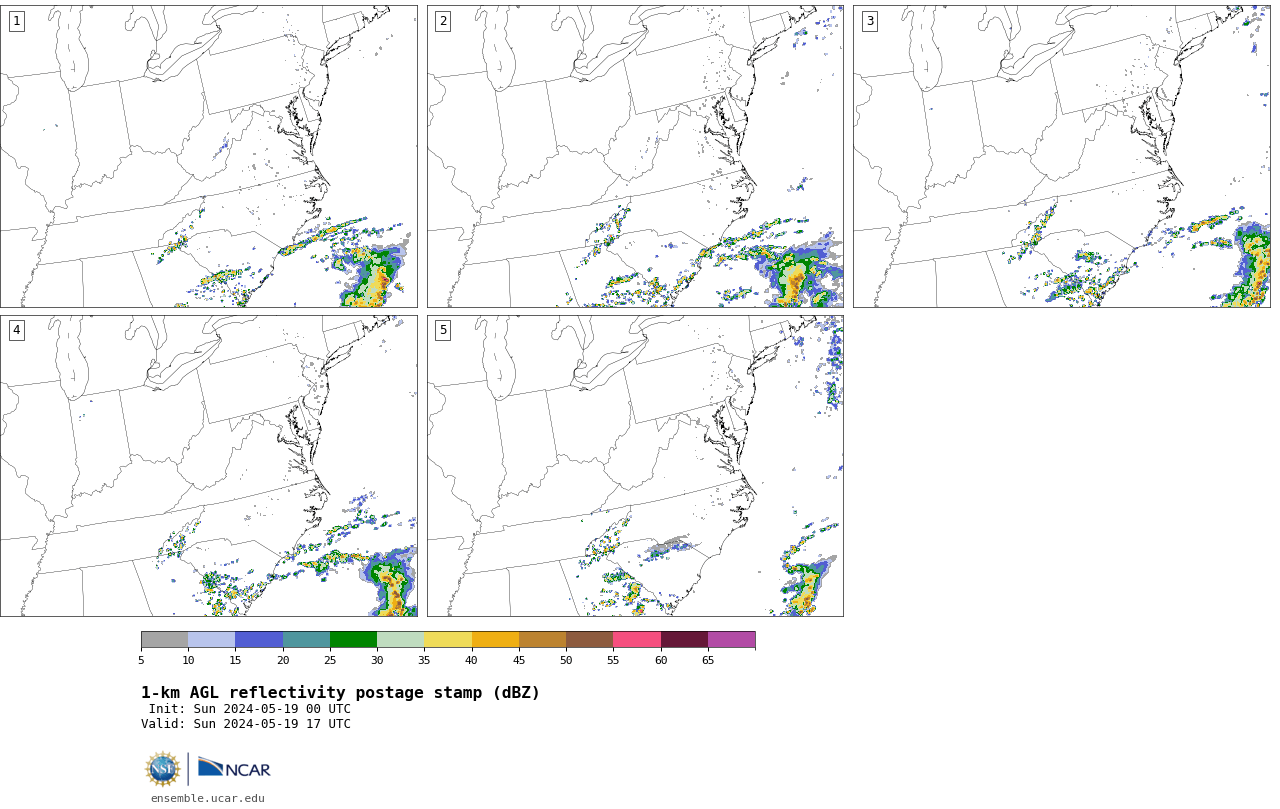Click the teal 20-25 dBZ swatch
Screen dimensions: 1280x809
coord(306,640)
